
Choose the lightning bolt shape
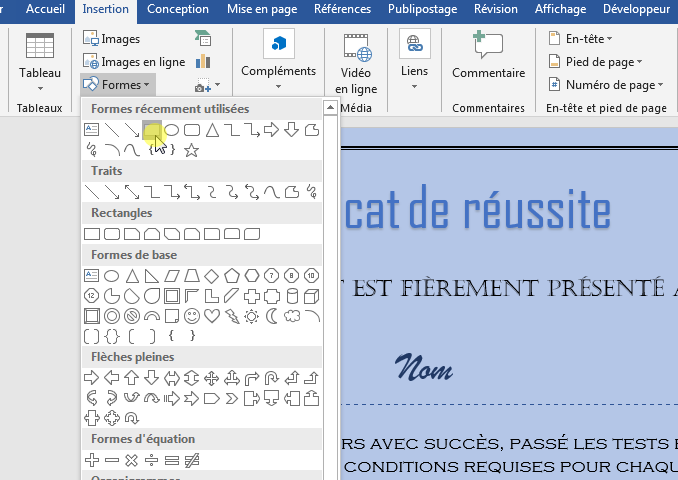231,316
